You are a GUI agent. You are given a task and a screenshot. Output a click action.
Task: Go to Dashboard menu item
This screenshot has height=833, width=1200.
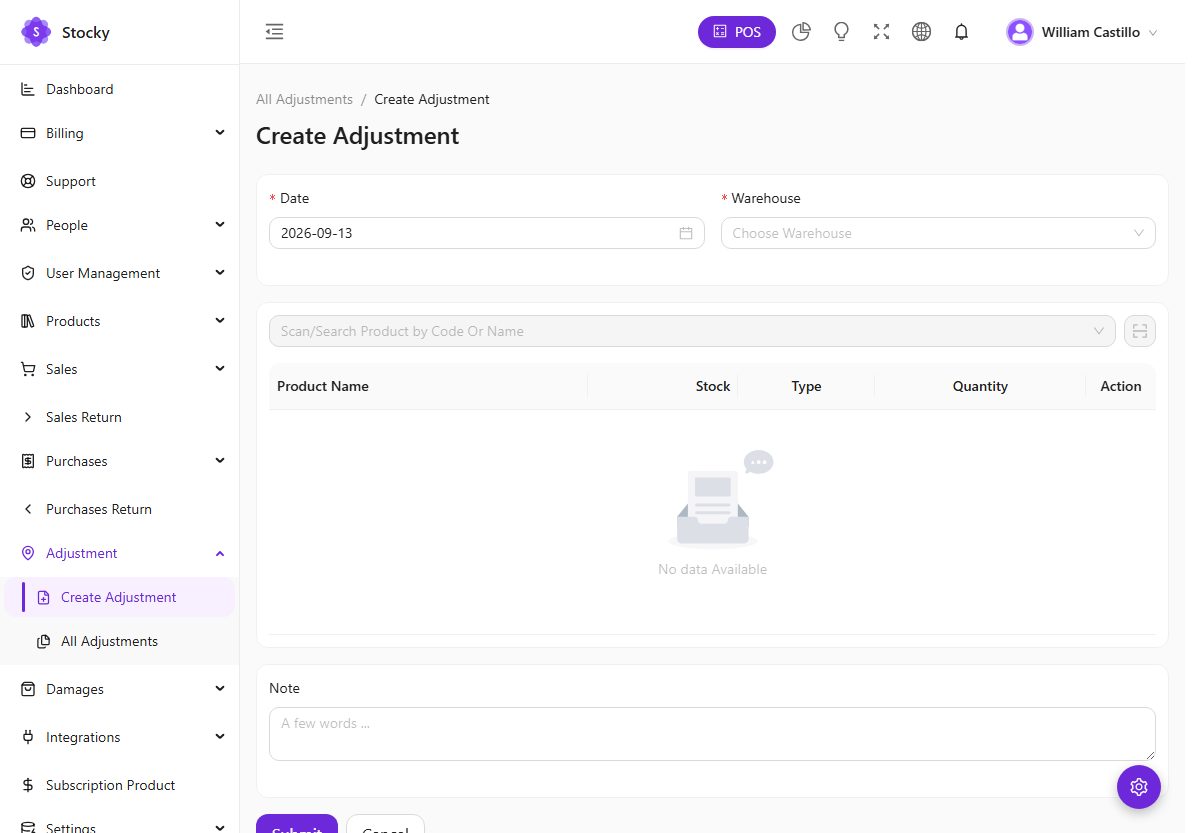[x=120, y=89]
